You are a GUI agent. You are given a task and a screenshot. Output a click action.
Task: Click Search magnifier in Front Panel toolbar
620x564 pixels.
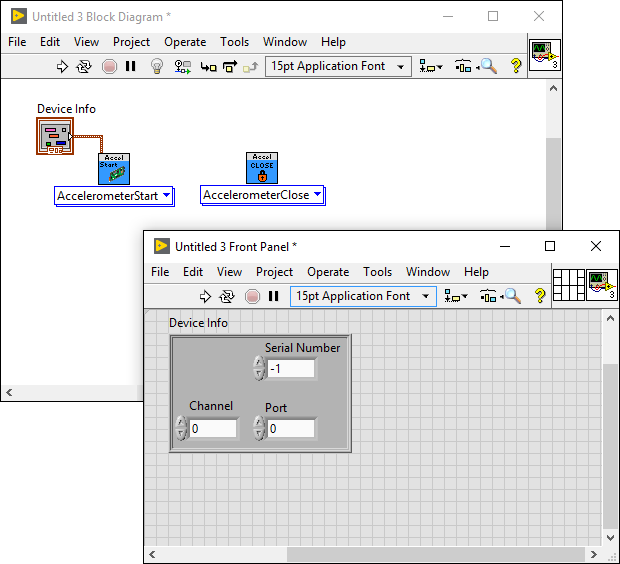[512, 296]
